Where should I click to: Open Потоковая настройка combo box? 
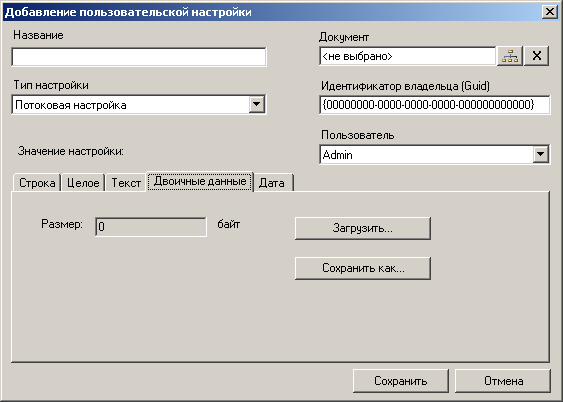pos(139,104)
